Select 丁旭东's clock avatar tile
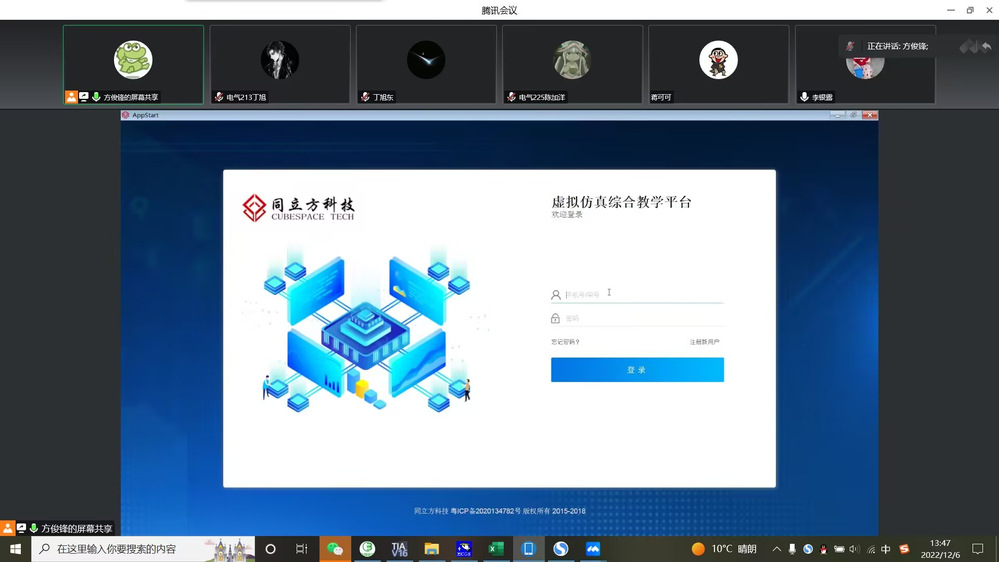This screenshot has height=562, width=999. pos(426,60)
